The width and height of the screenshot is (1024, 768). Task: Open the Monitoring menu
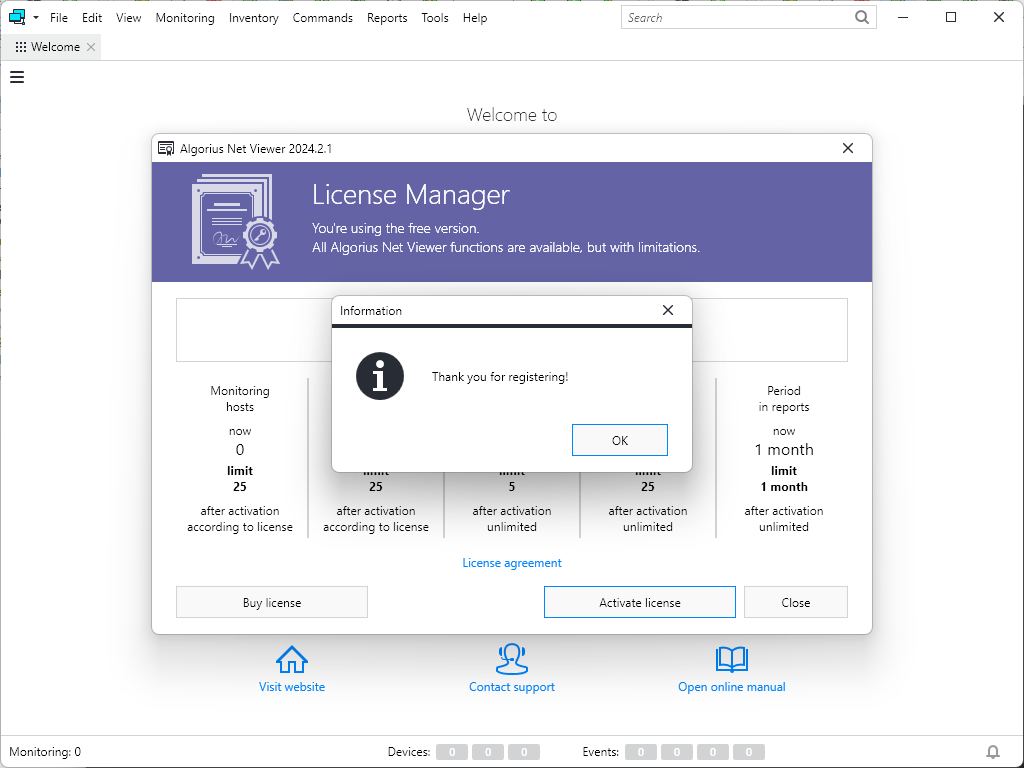185,18
